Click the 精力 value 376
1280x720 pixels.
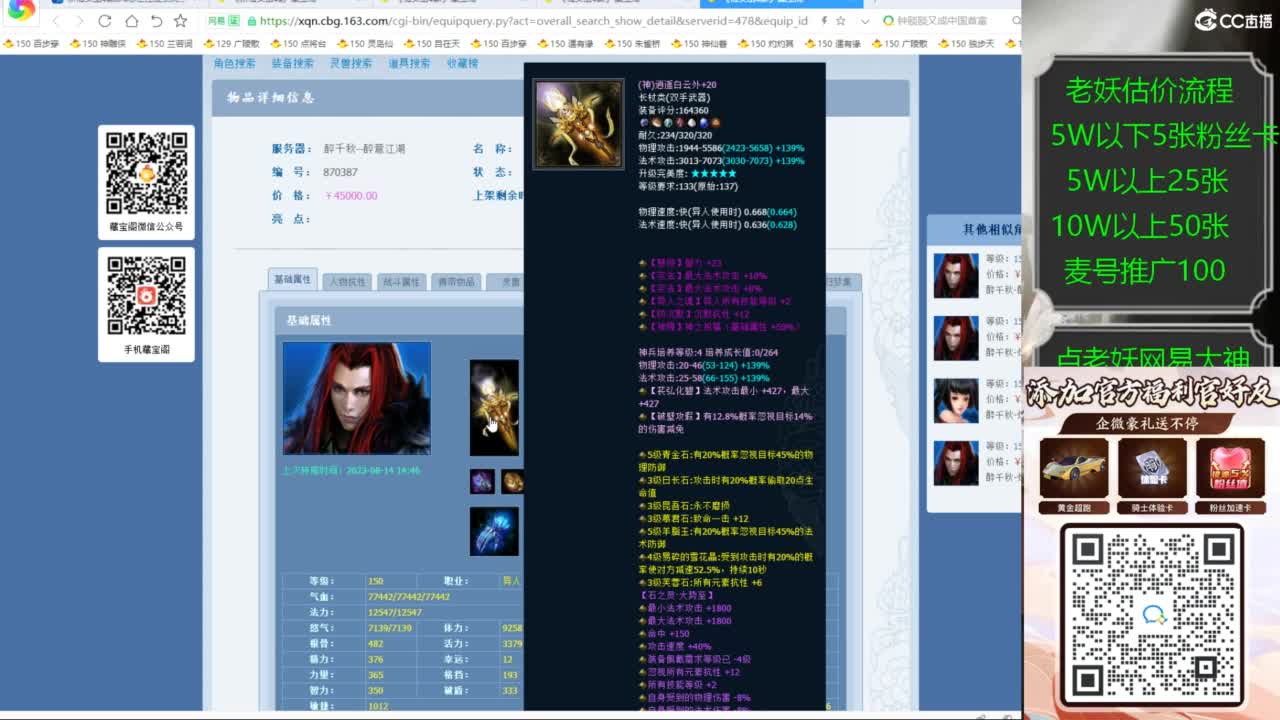click(x=376, y=659)
